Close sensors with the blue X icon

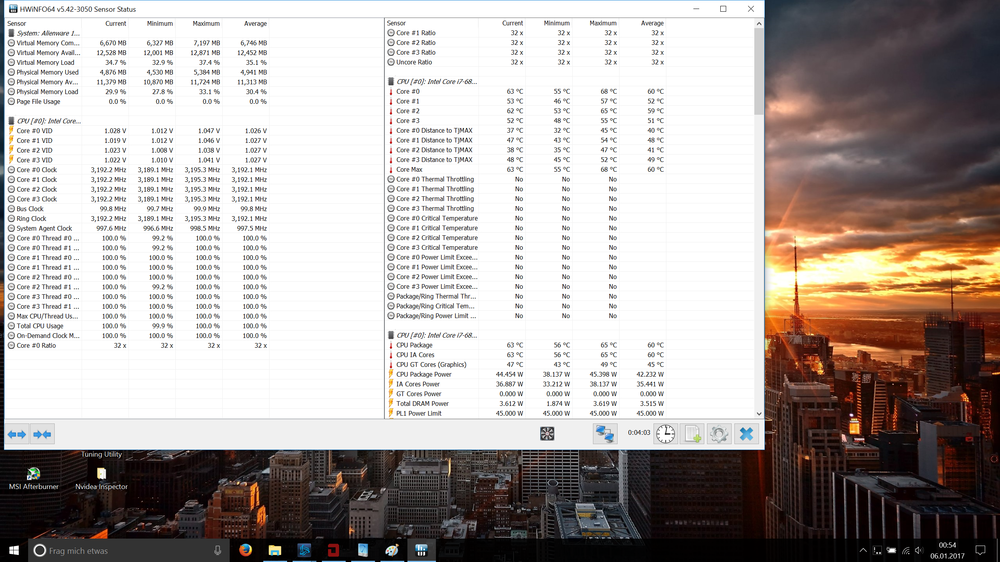click(745, 433)
